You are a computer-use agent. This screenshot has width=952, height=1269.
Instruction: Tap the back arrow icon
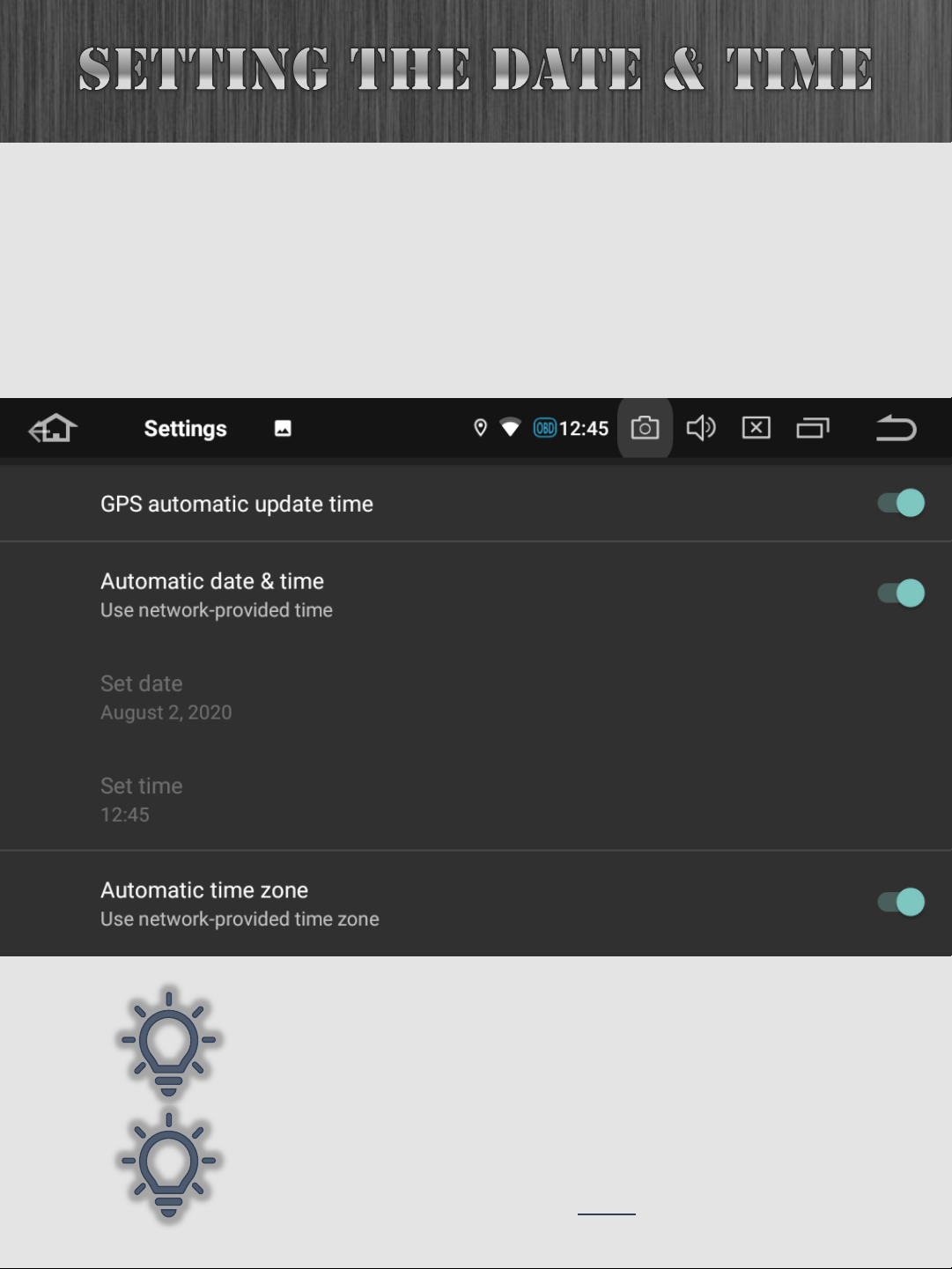pyautogui.click(x=897, y=428)
